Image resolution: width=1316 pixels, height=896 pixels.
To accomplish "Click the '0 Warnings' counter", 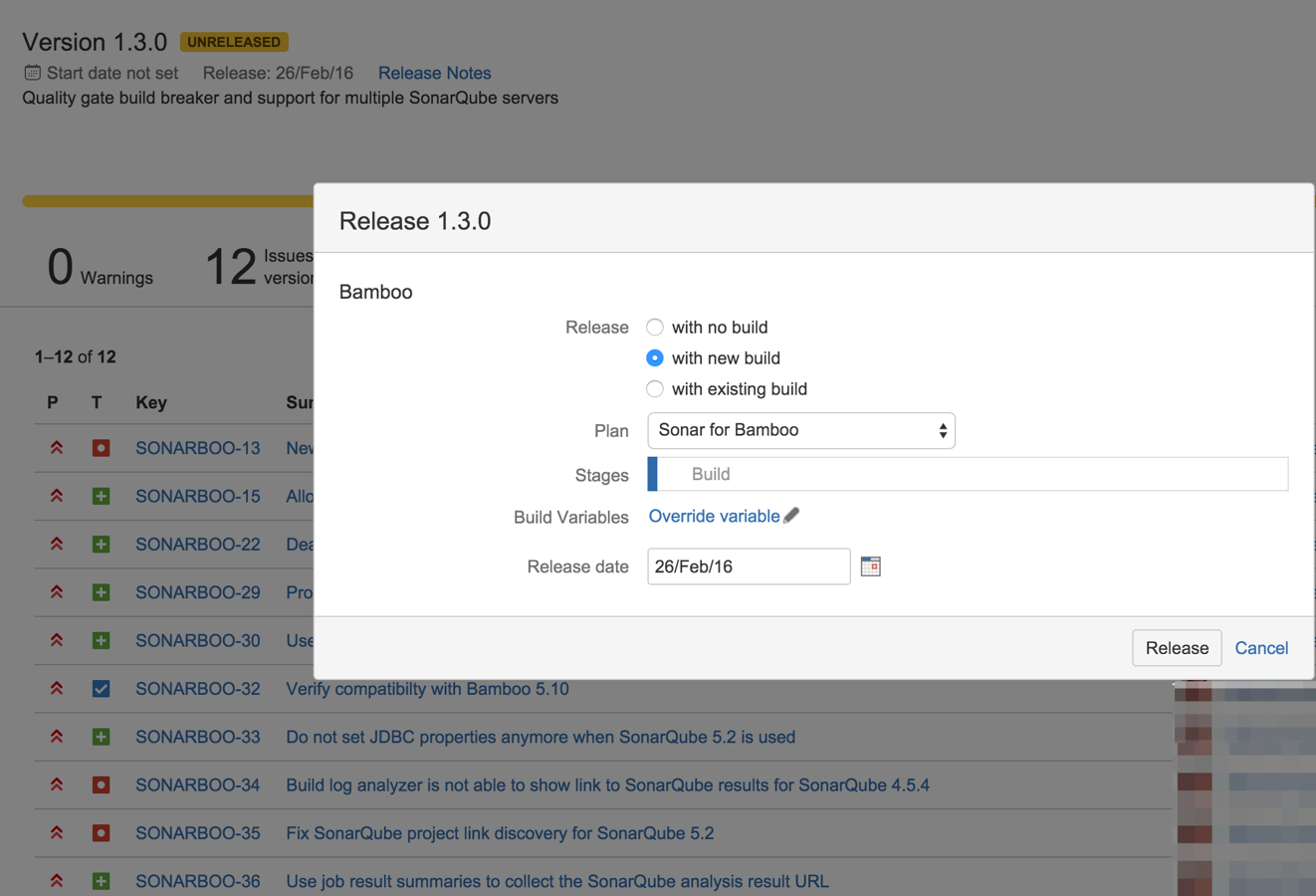I will tap(101, 267).
